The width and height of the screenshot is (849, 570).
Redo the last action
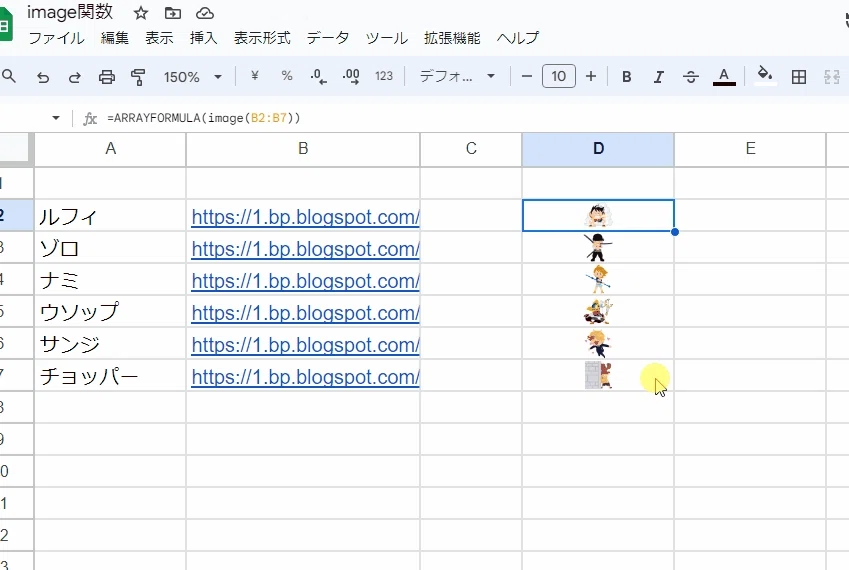(x=74, y=77)
